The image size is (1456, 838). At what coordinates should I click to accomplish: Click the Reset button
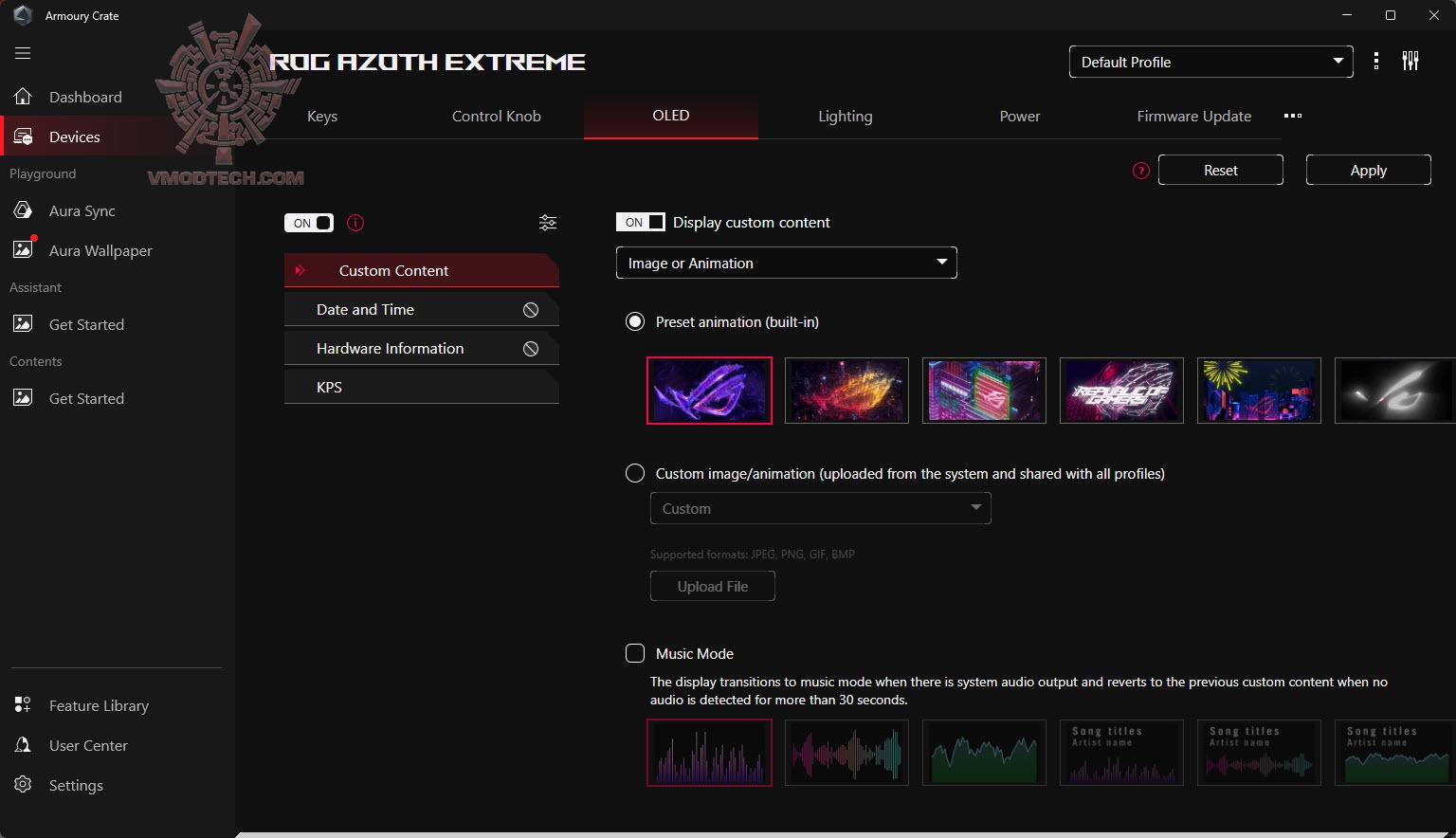point(1221,170)
